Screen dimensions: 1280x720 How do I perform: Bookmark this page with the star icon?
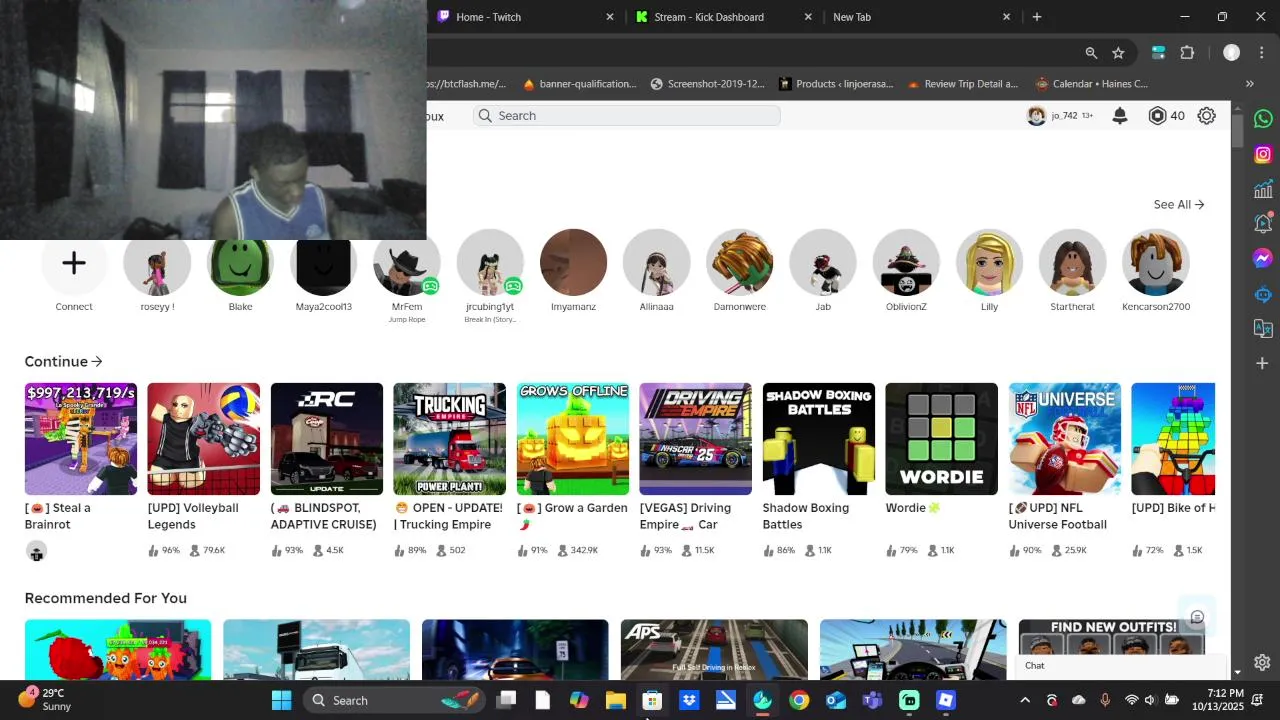pyautogui.click(x=1118, y=53)
